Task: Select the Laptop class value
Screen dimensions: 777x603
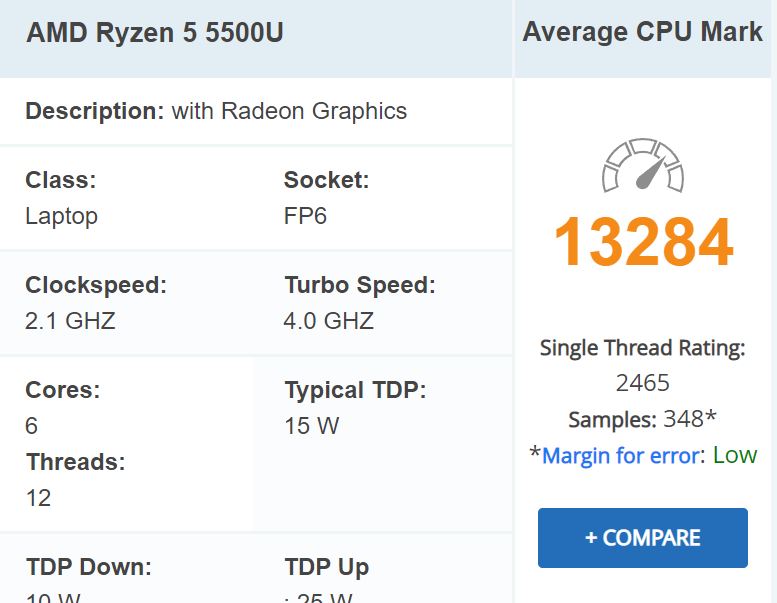Action: 61,216
